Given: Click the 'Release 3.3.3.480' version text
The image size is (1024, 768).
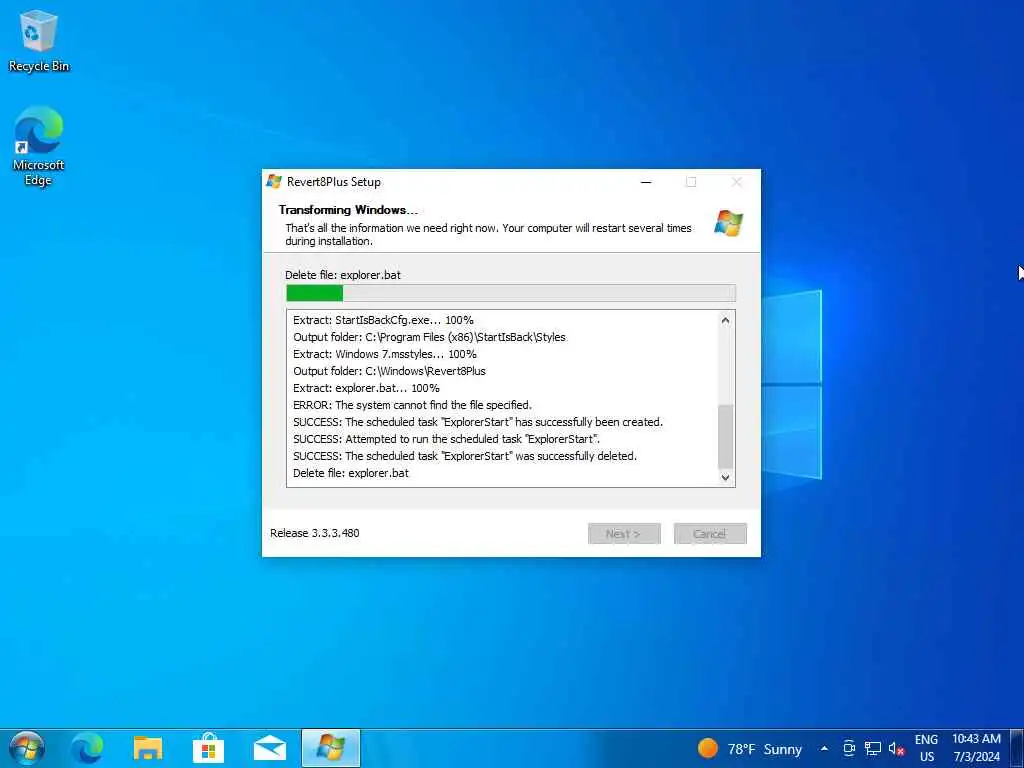Looking at the screenshot, I should tap(315, 533).
